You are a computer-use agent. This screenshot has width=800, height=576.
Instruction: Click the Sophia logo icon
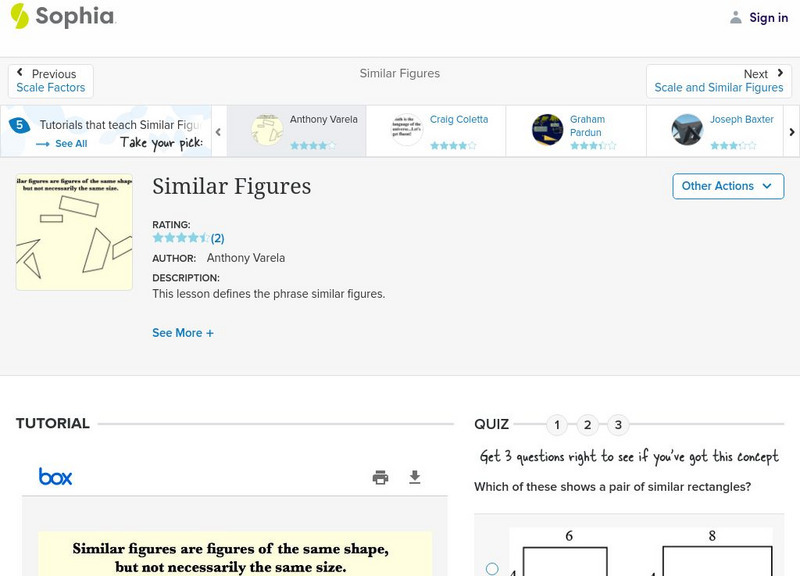tap(20, 16)
